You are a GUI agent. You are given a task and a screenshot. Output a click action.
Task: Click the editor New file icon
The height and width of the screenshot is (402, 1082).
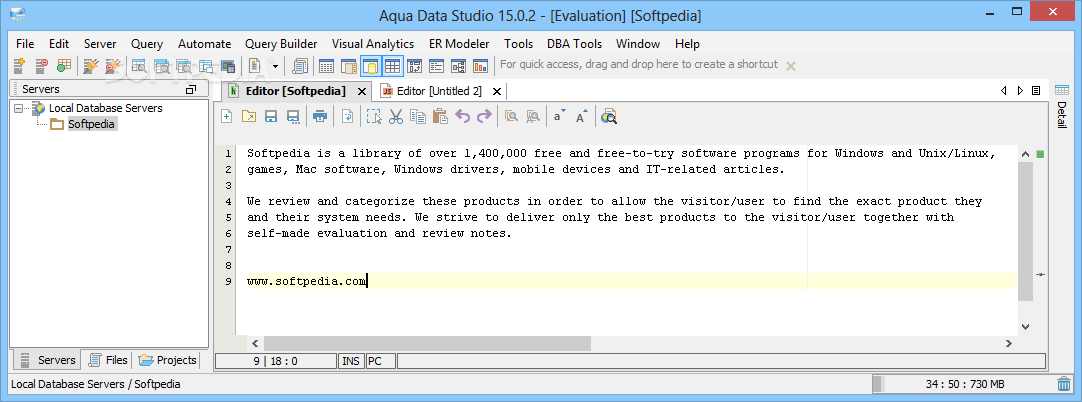[x=226, y=117]
